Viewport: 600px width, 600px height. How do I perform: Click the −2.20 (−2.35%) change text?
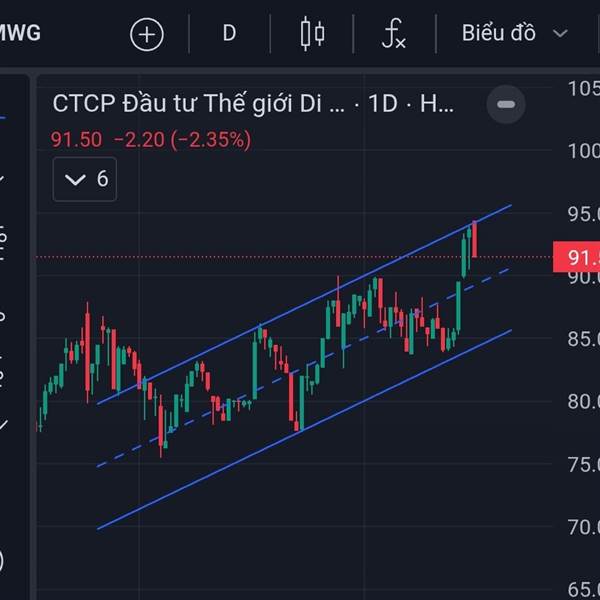(181, 140)
